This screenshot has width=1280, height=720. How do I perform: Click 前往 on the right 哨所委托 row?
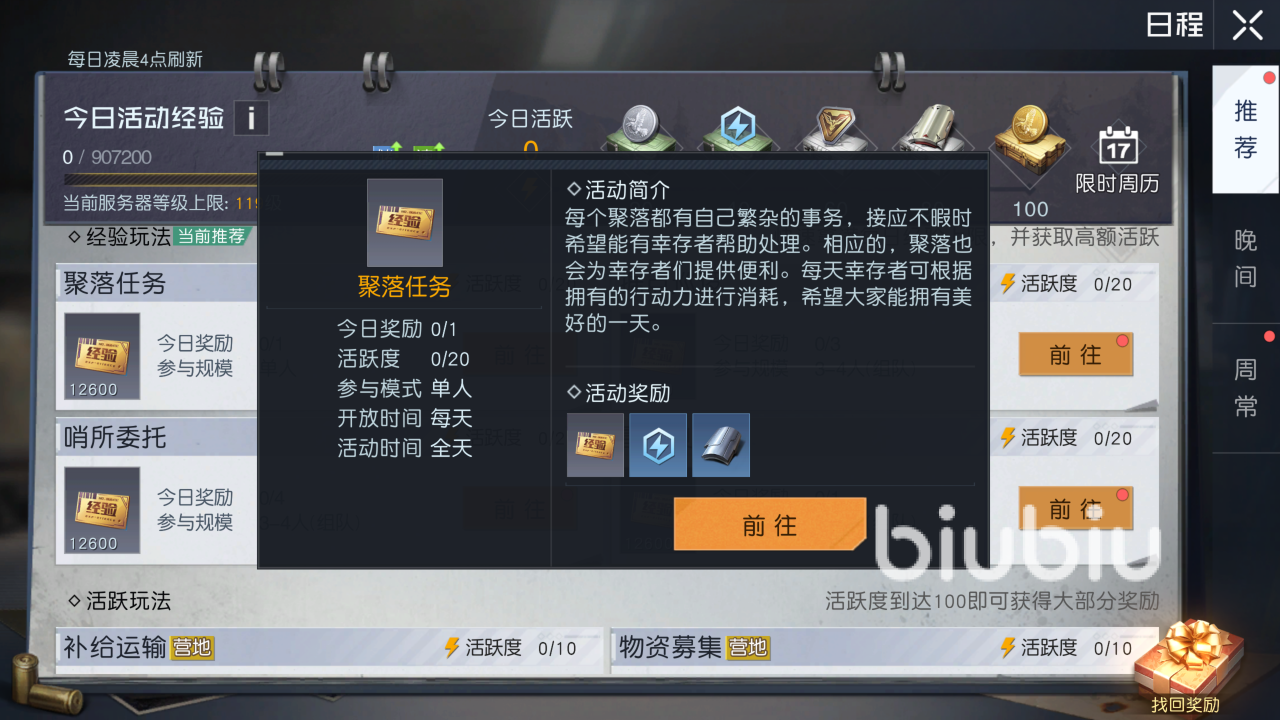point(1076,509)
